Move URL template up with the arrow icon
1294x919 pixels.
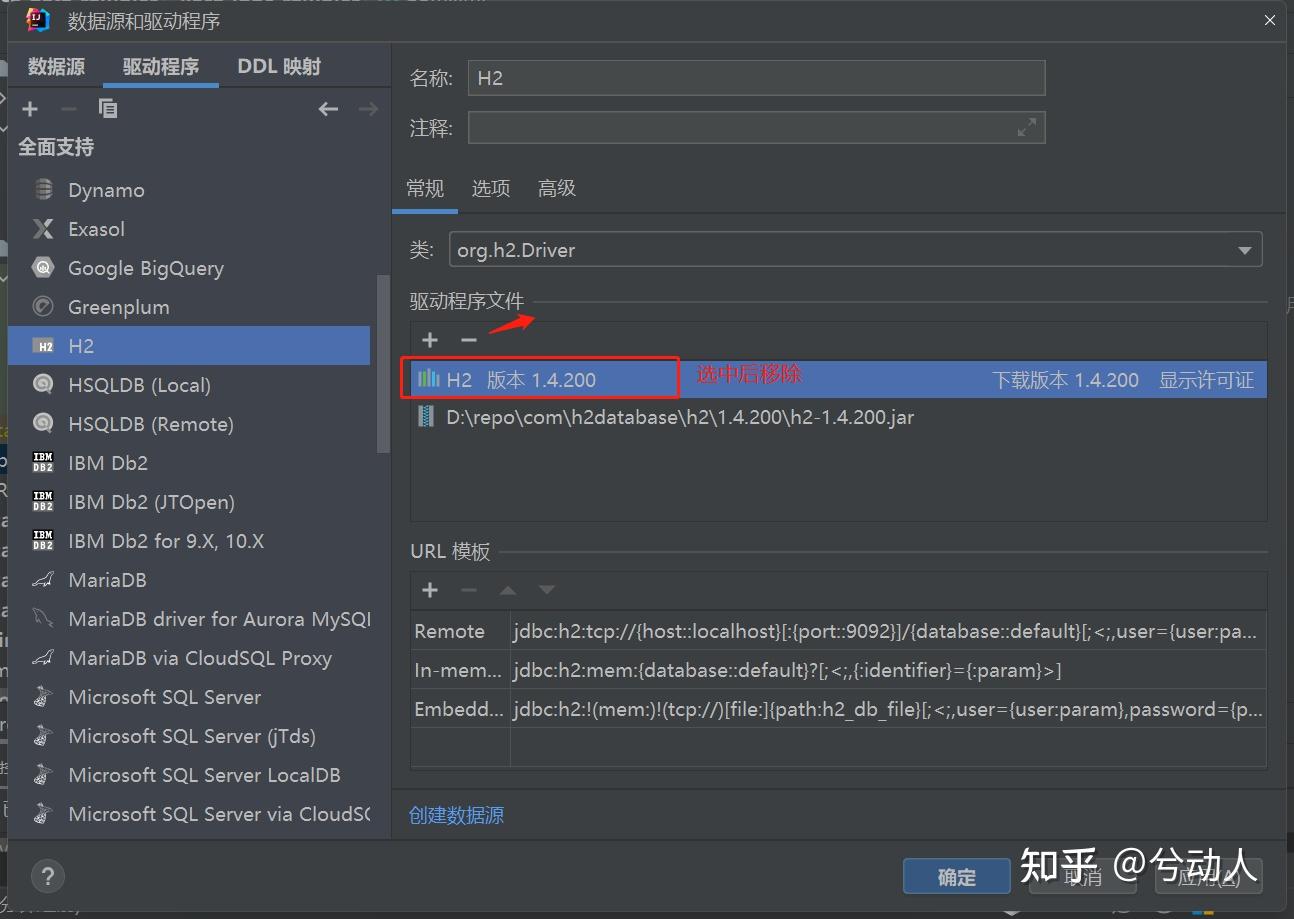[x=508, y=590]
